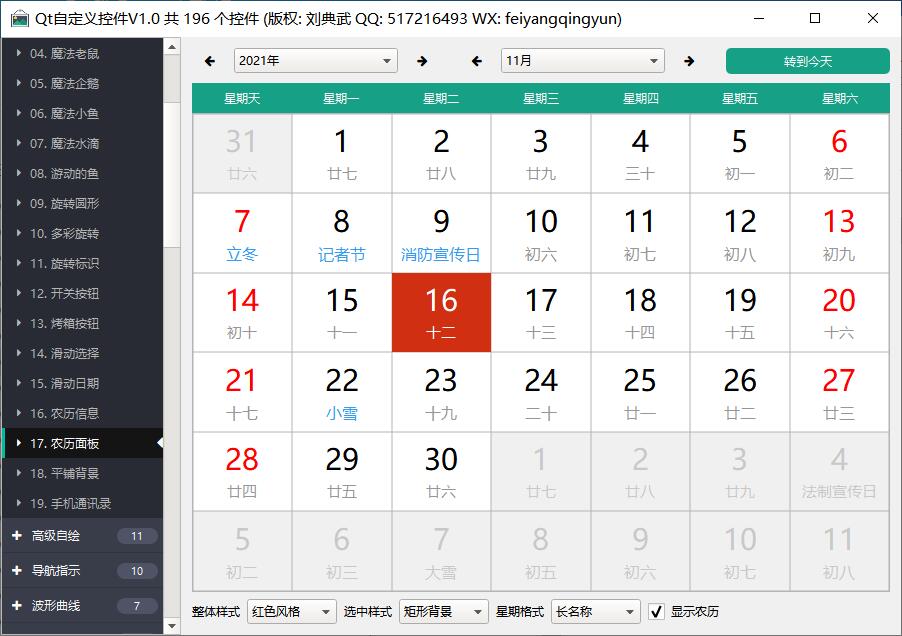Open the 整体样式 红色风格 dropdown
The image size is (902, 636).
(x=292, y=612)
